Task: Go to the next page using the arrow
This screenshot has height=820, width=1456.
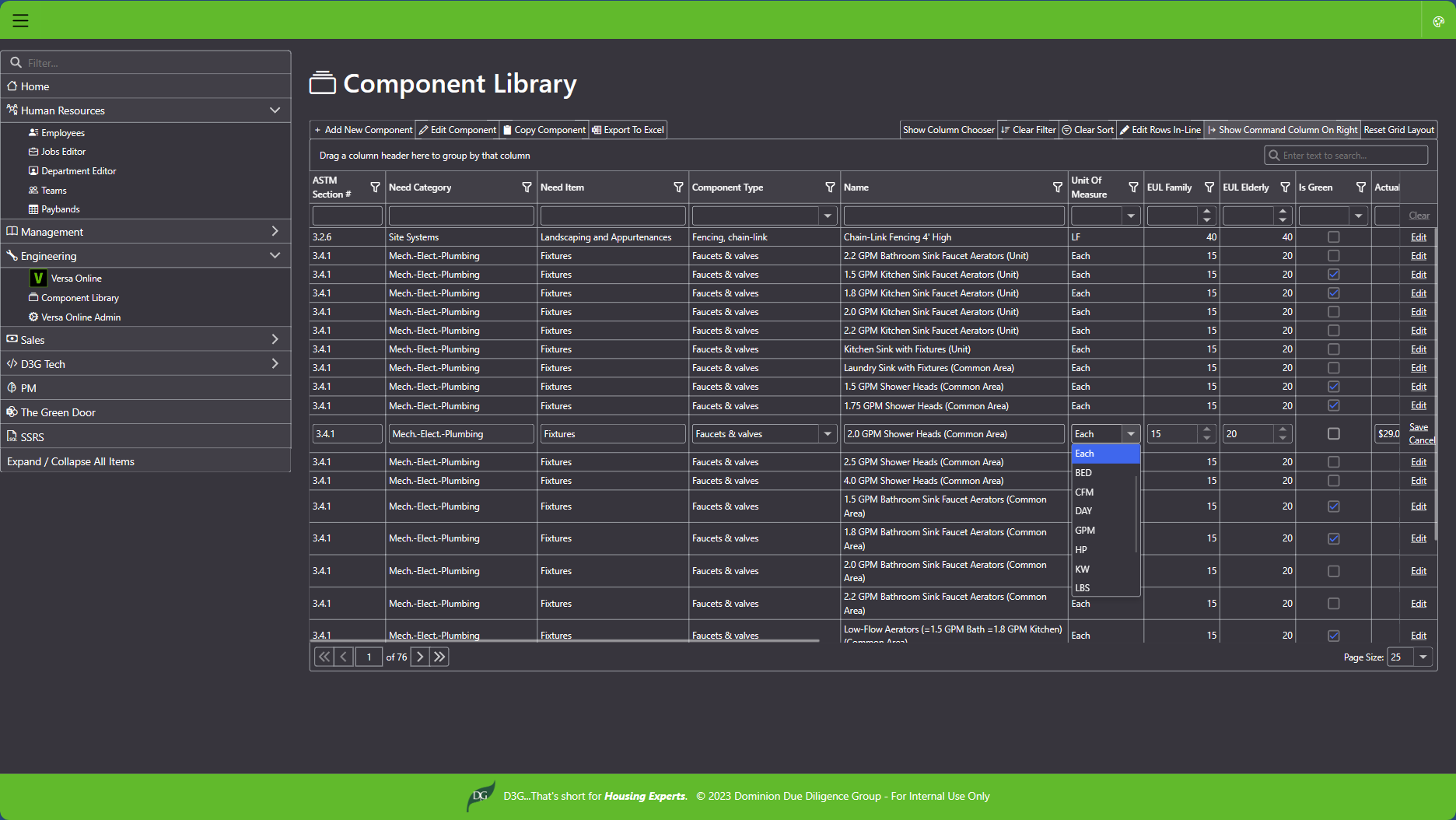Action: 419,657
